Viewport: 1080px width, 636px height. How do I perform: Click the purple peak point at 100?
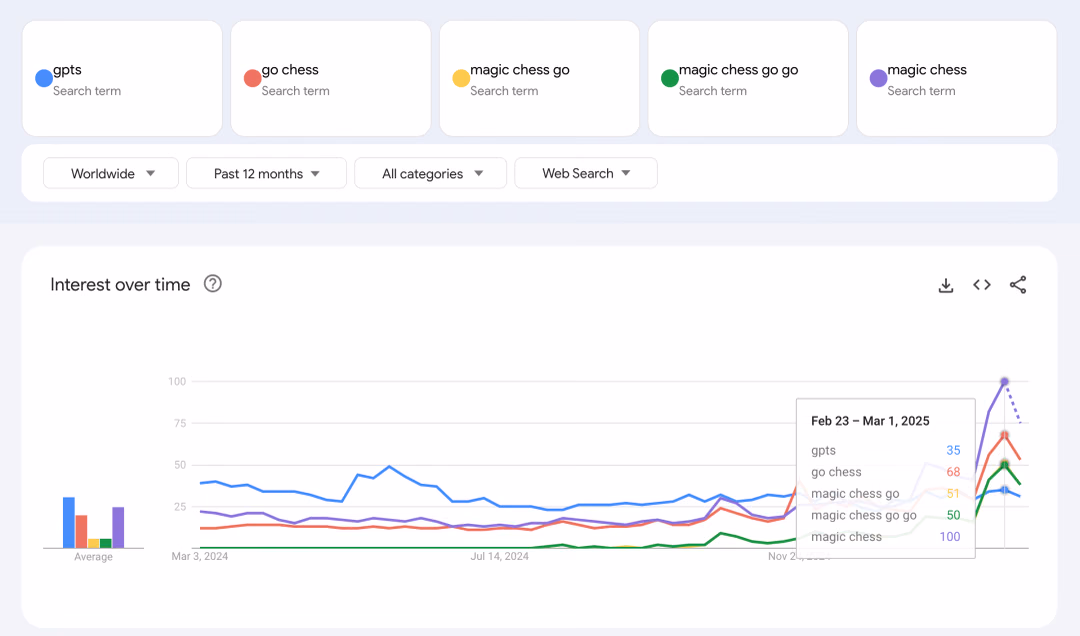click(1004, 382)
